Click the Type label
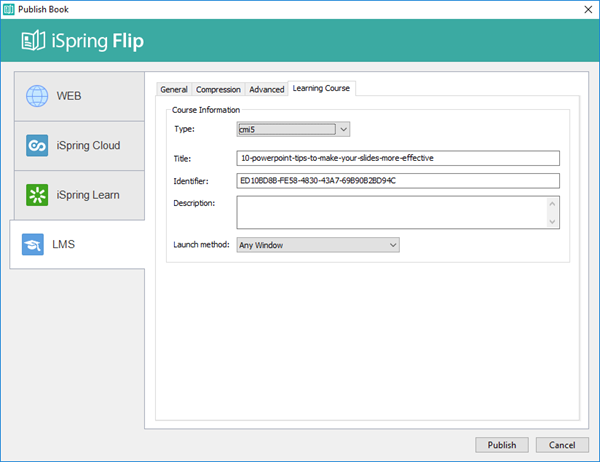Image resolution: width=600 pixels, height=462 pixels. tap(184, 129)
